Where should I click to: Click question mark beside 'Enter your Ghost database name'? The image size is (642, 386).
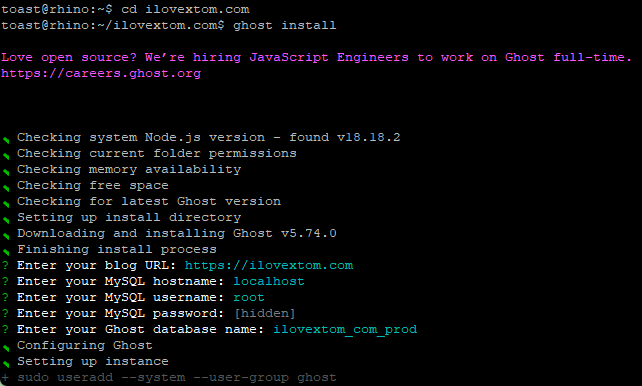[5, 330]
